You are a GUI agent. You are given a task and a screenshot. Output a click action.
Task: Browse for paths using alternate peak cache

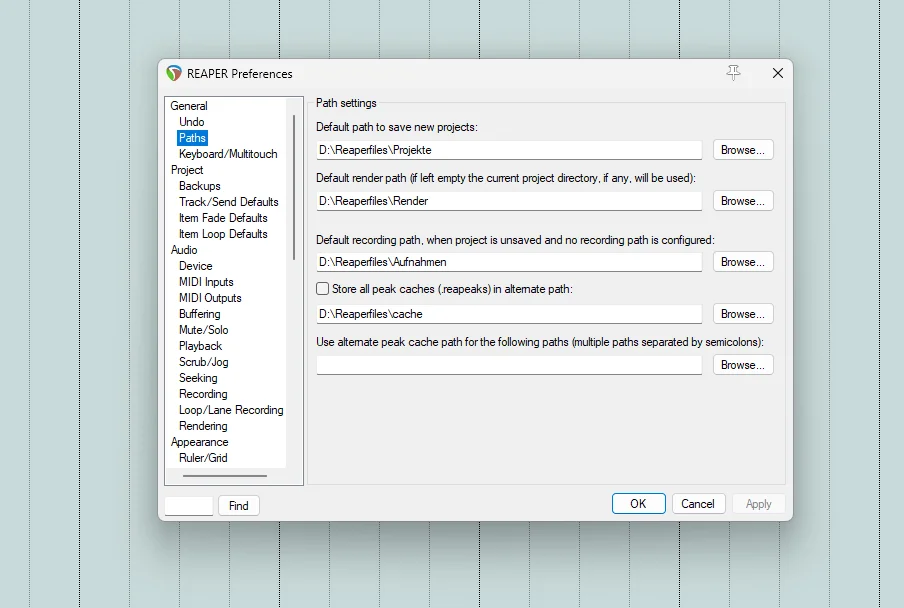(x=743, y=365)
